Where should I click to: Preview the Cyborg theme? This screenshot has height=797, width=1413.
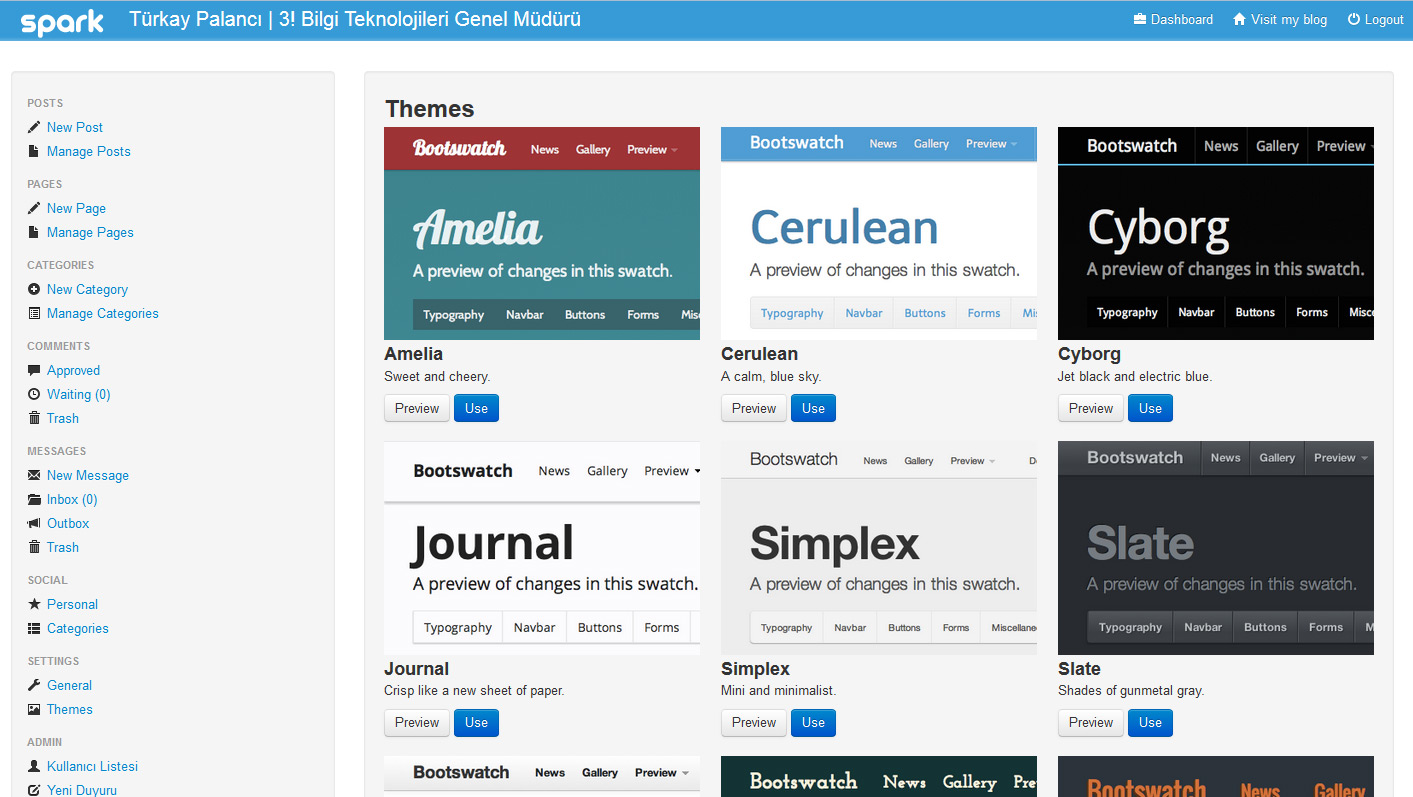(1091, 408)
